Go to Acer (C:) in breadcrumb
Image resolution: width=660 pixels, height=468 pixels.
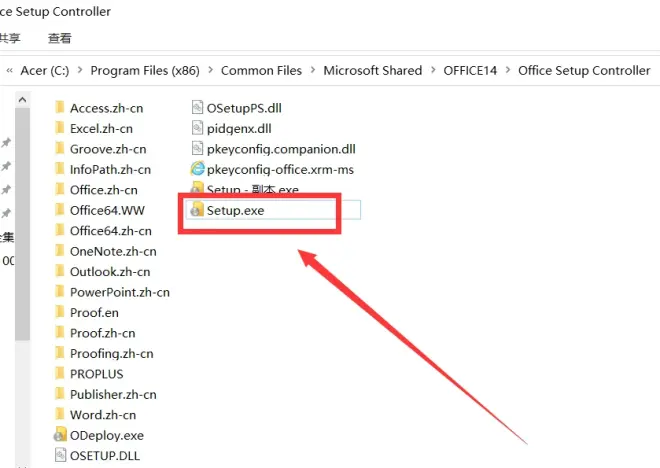coord(45,70)
